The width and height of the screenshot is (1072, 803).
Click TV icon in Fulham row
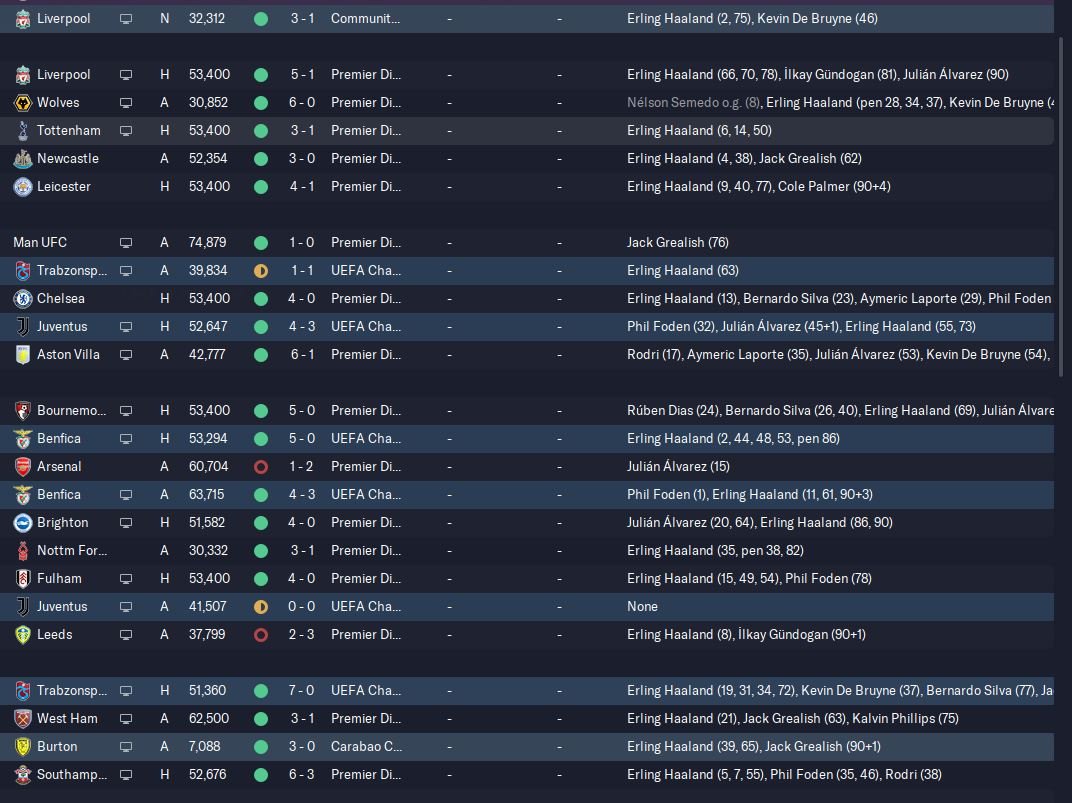[x=126, y=579]
